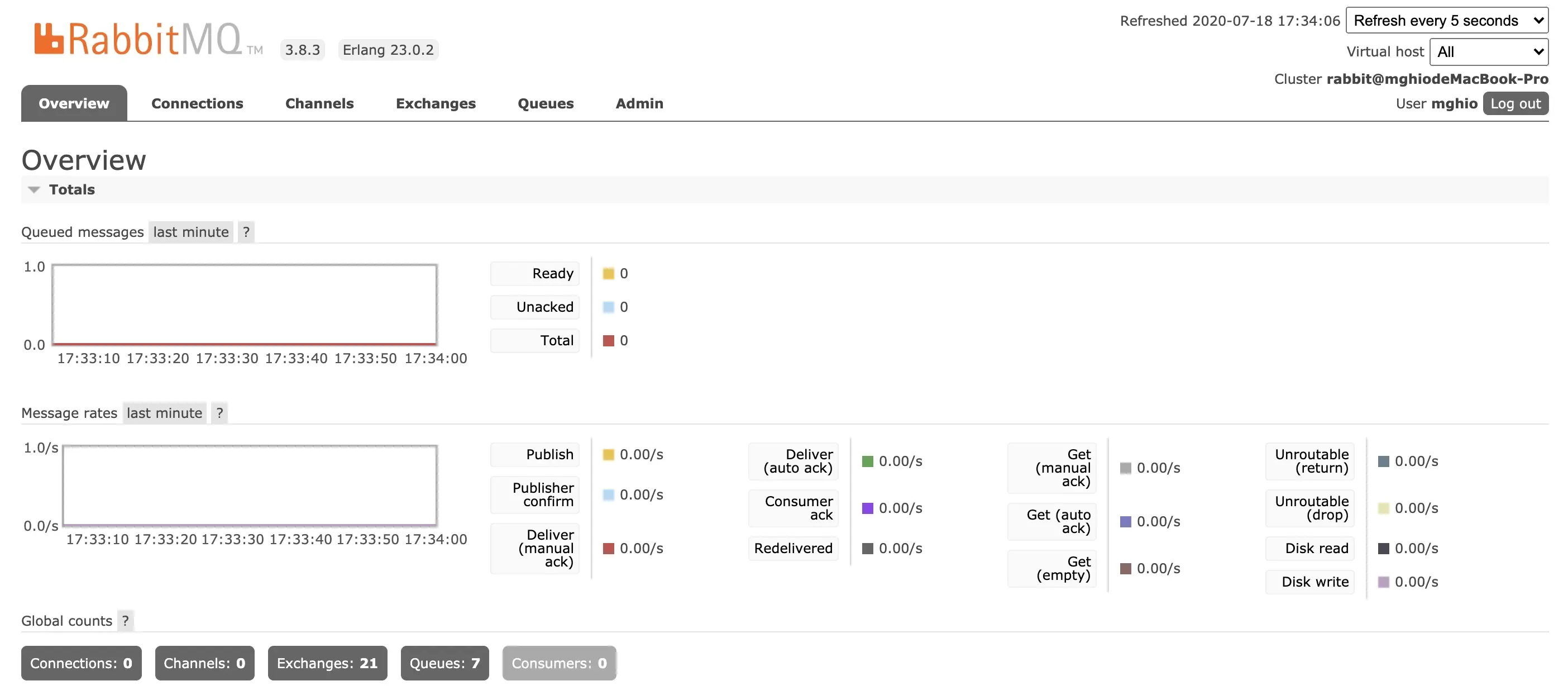Click the yellow Ready color swatch

tap(608, 274)
